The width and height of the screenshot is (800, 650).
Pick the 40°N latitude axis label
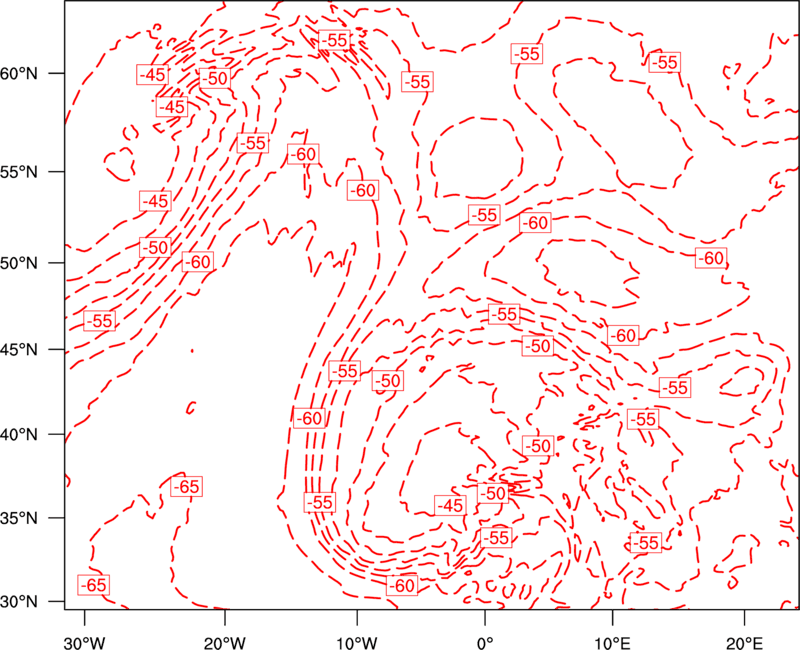pyautogui.click(x=19, y=435)
